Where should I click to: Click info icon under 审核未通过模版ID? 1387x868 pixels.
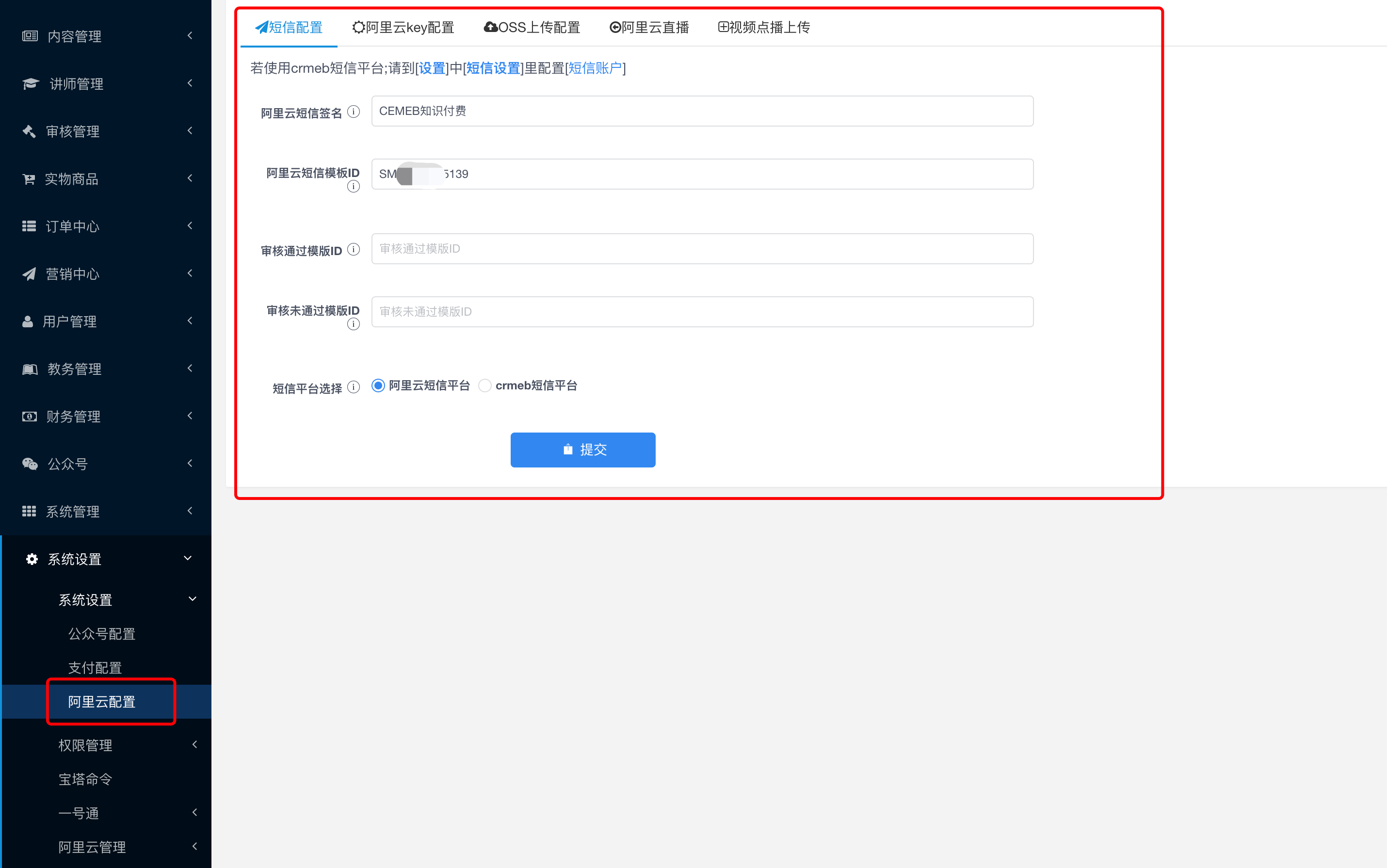[x=354, y=324]
